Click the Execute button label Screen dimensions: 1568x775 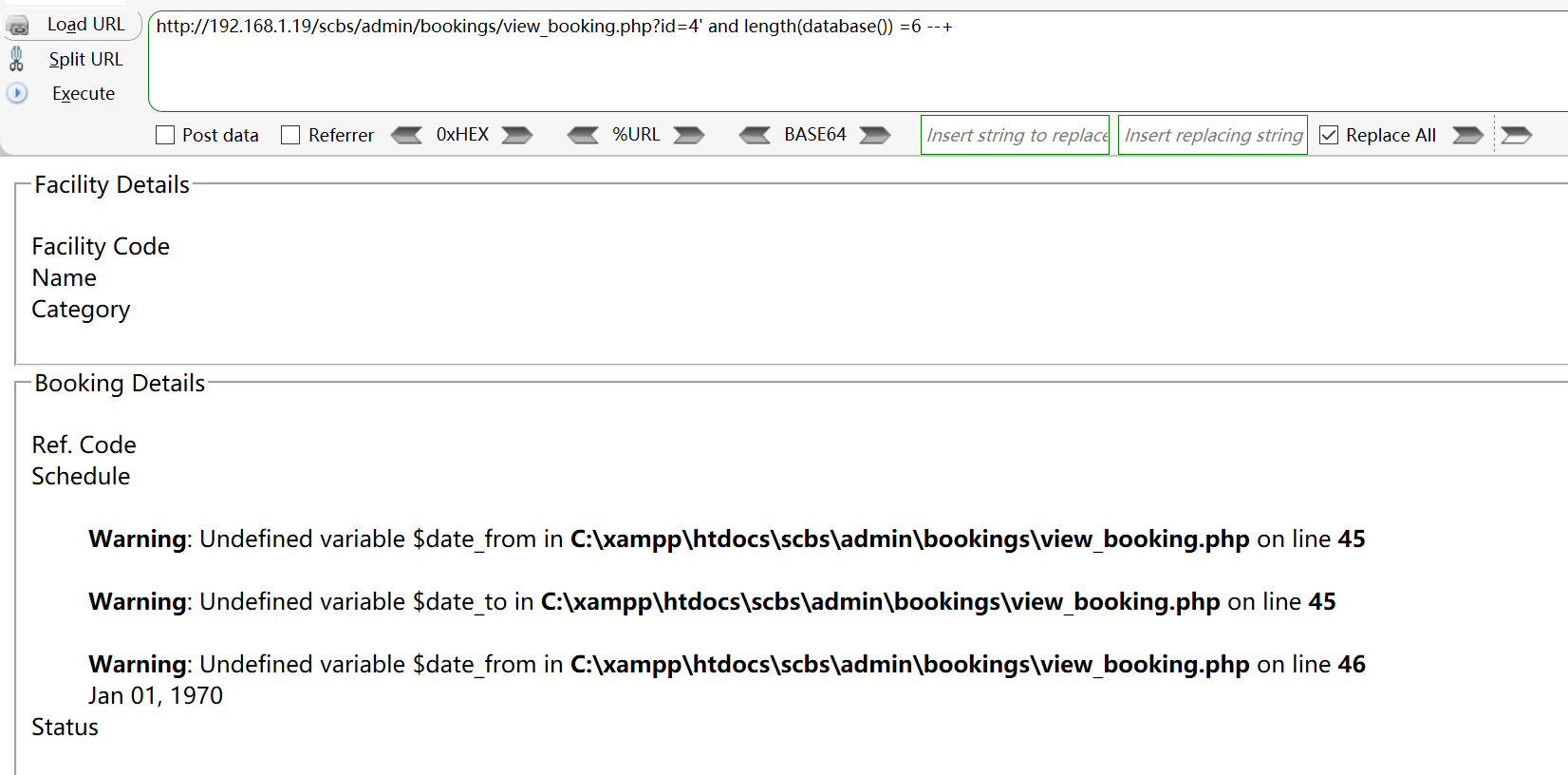pos(84,93)
